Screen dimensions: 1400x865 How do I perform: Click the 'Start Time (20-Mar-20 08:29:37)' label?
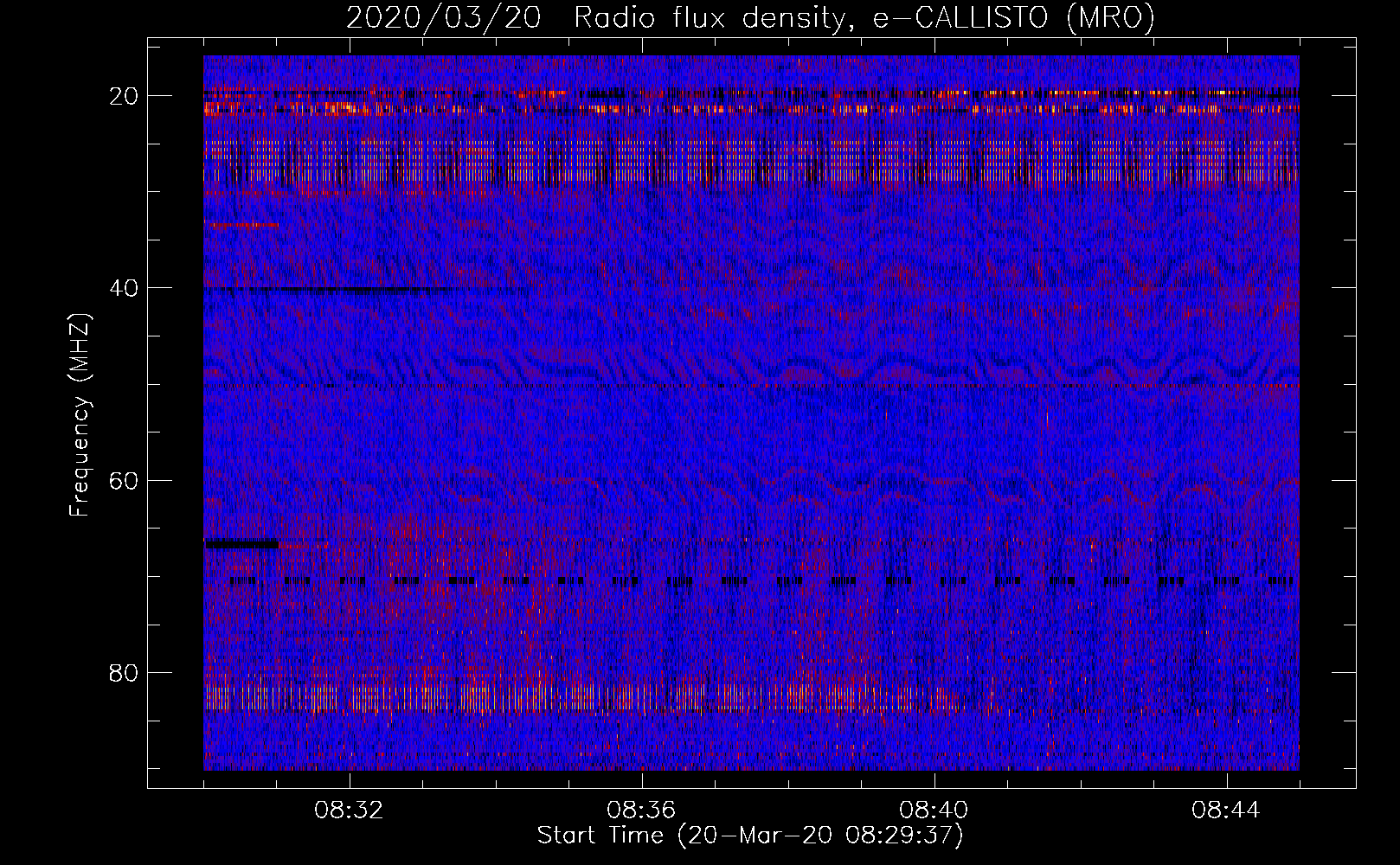tap(750, 836)
